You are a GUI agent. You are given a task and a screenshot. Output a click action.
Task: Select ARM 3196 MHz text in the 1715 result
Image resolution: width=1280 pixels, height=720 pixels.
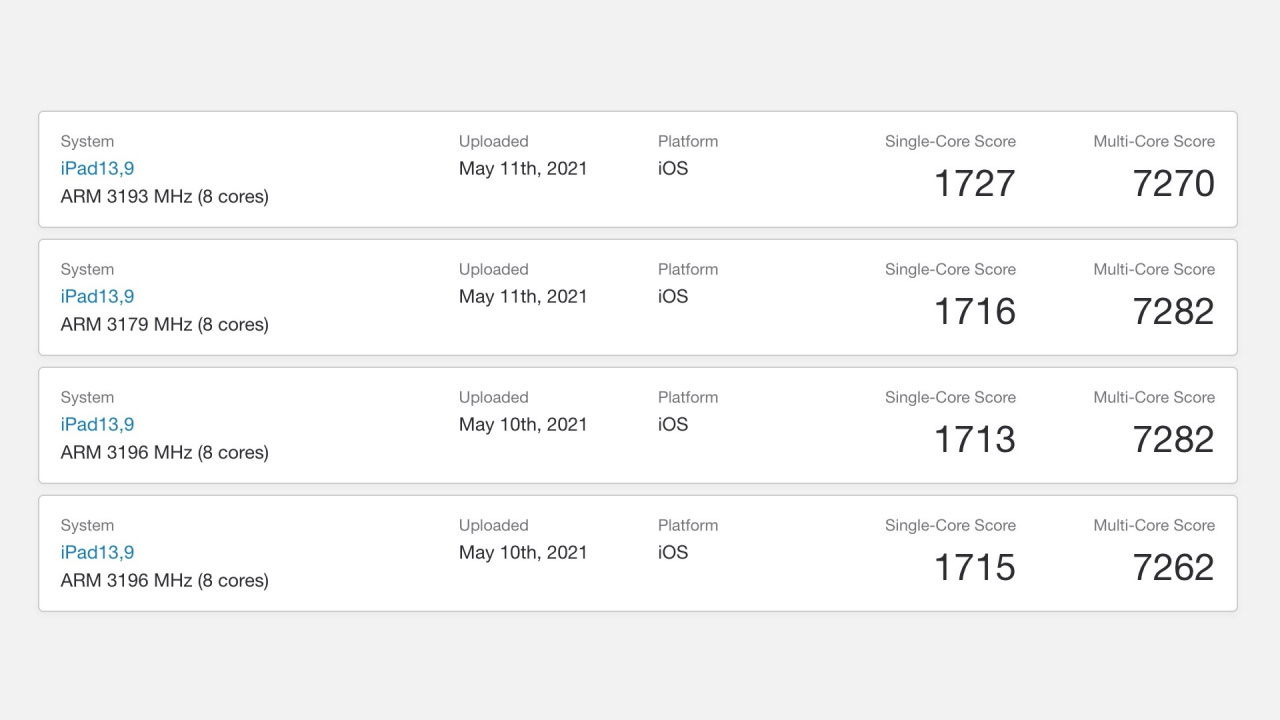(126, 581)
